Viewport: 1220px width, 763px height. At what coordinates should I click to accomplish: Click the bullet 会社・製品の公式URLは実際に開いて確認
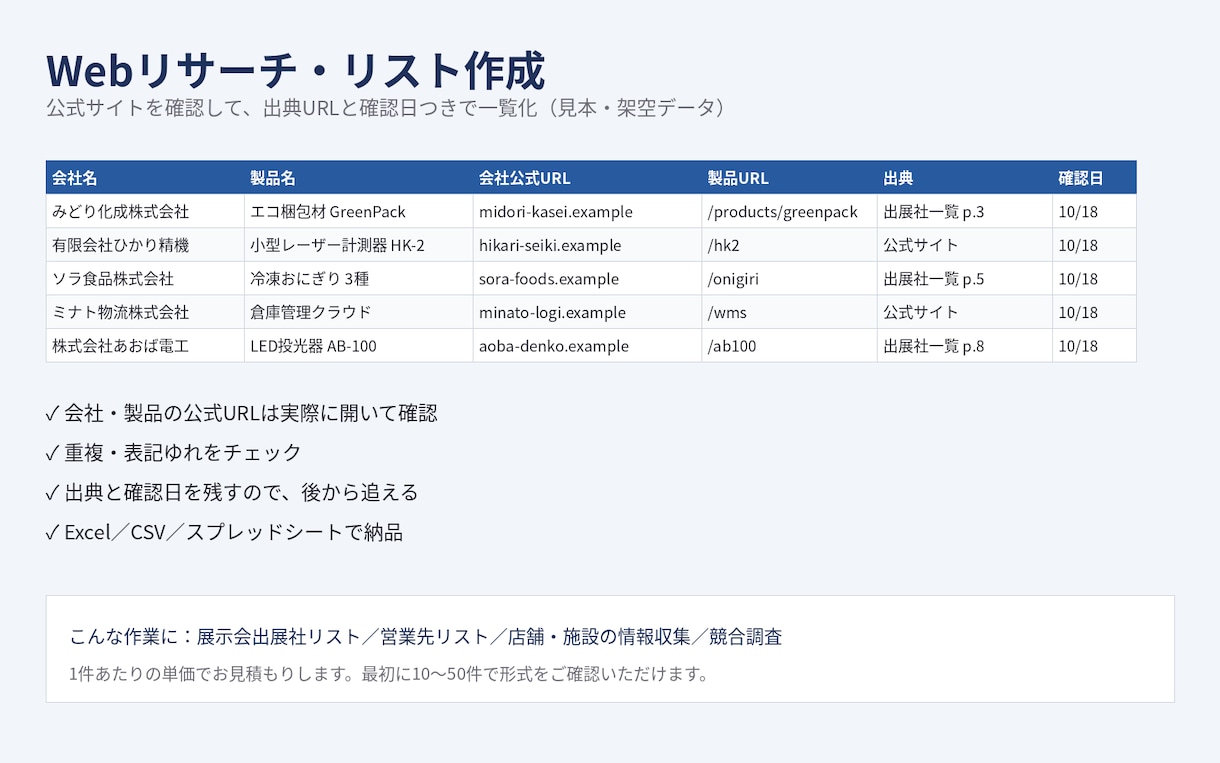(242, 413)
